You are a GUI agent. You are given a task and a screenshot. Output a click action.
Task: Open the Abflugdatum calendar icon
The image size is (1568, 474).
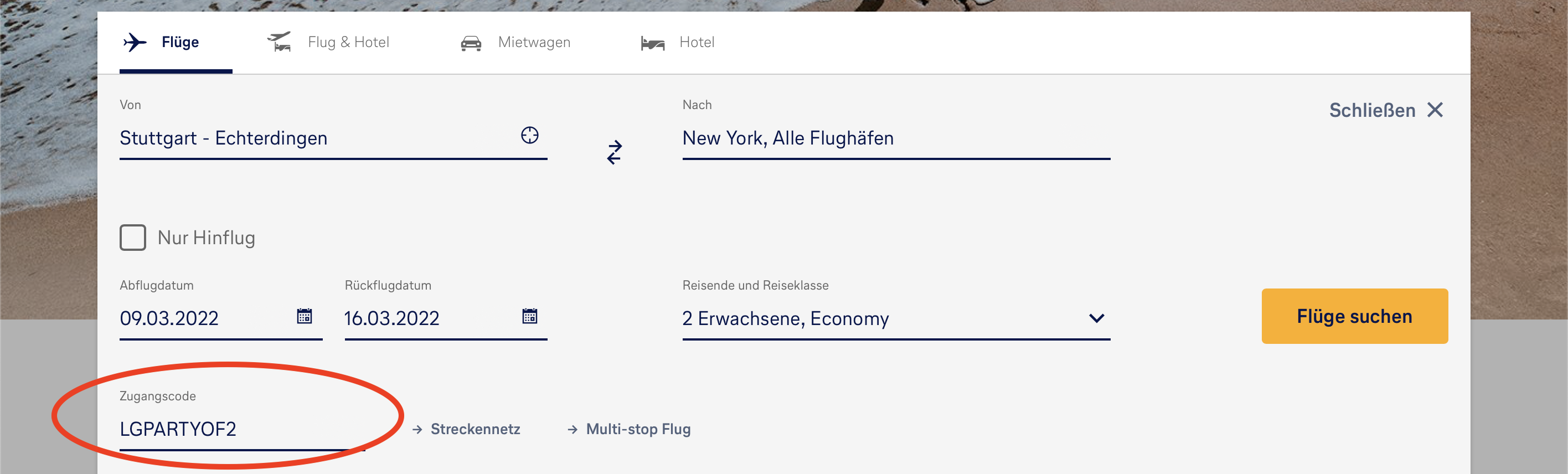pos(305,316)
